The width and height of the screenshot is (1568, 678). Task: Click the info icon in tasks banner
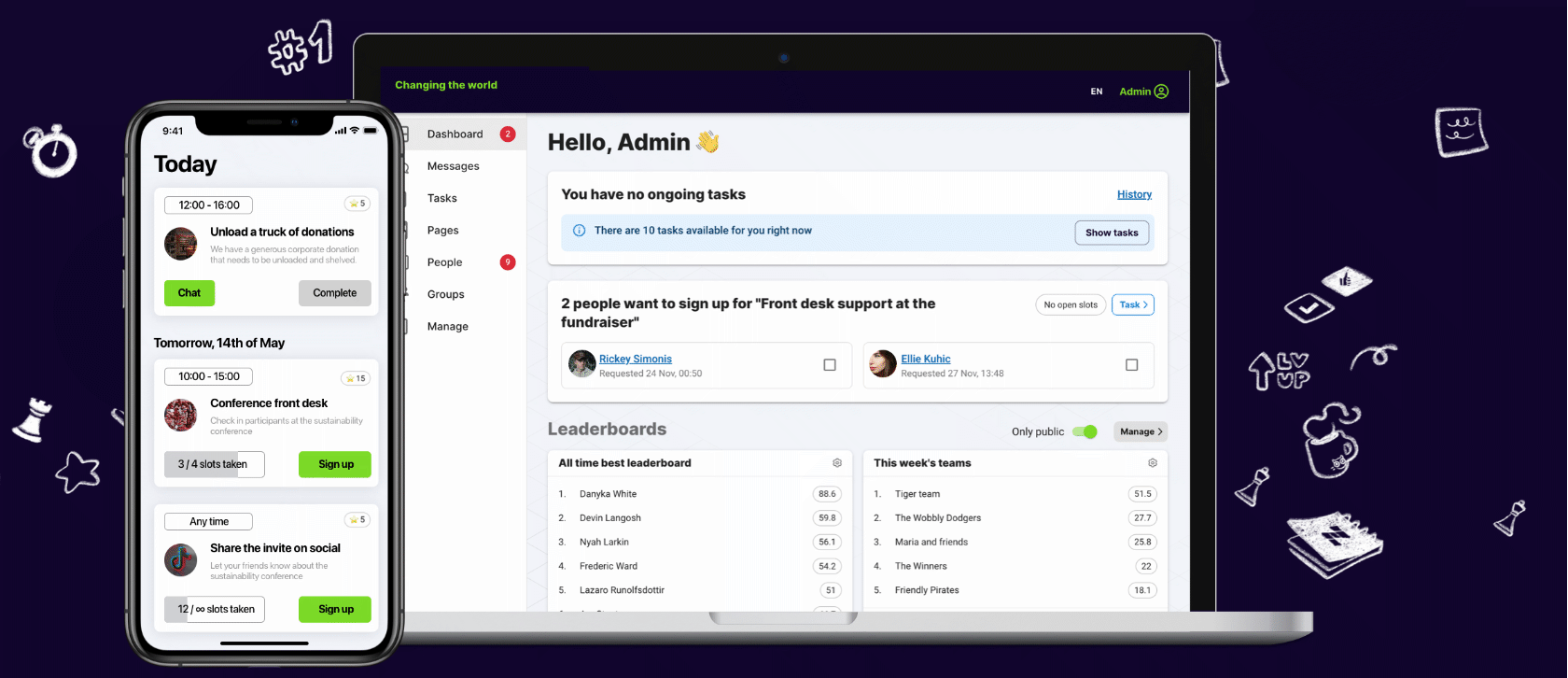(579, 231)
